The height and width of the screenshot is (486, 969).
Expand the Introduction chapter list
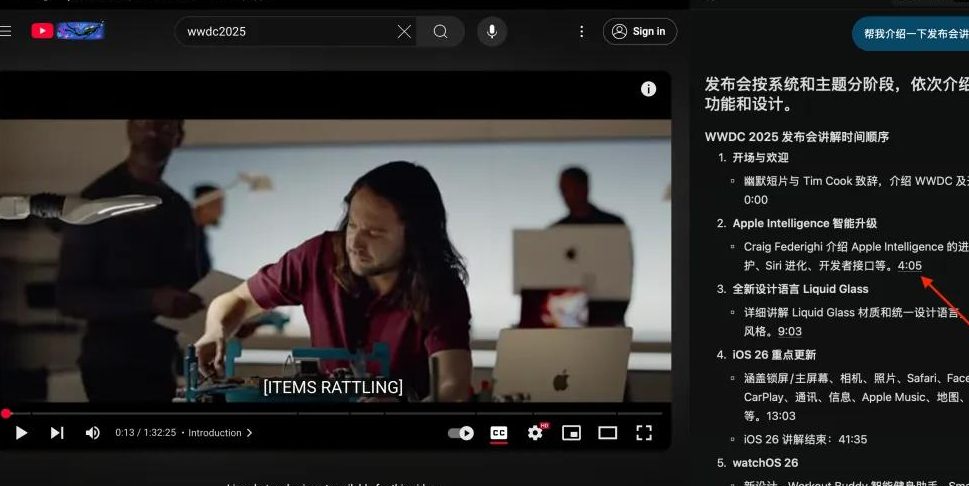(220, 433)
